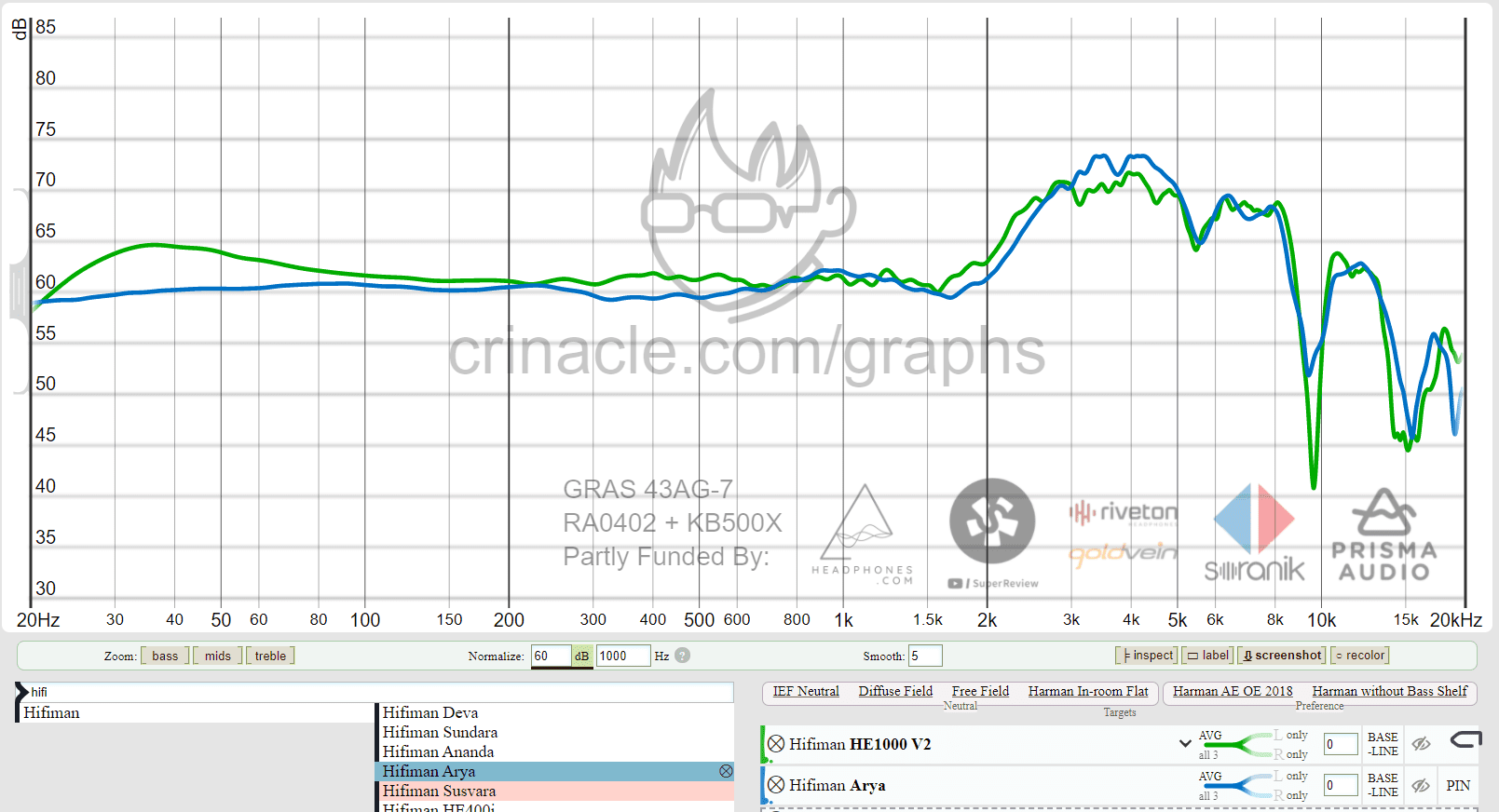Select Hifiman Deva from the list
This screenshot has height=812, width=1499.
point(556,712)
